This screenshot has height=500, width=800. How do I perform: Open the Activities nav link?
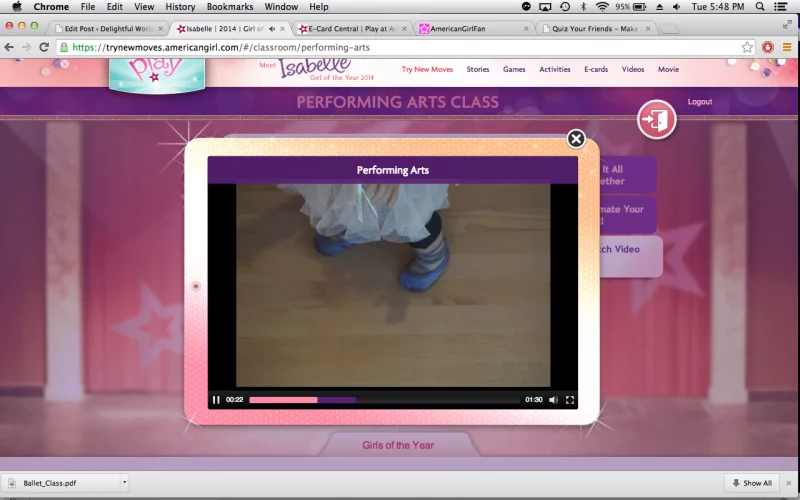pyautogui.click(x=555, y=69)
